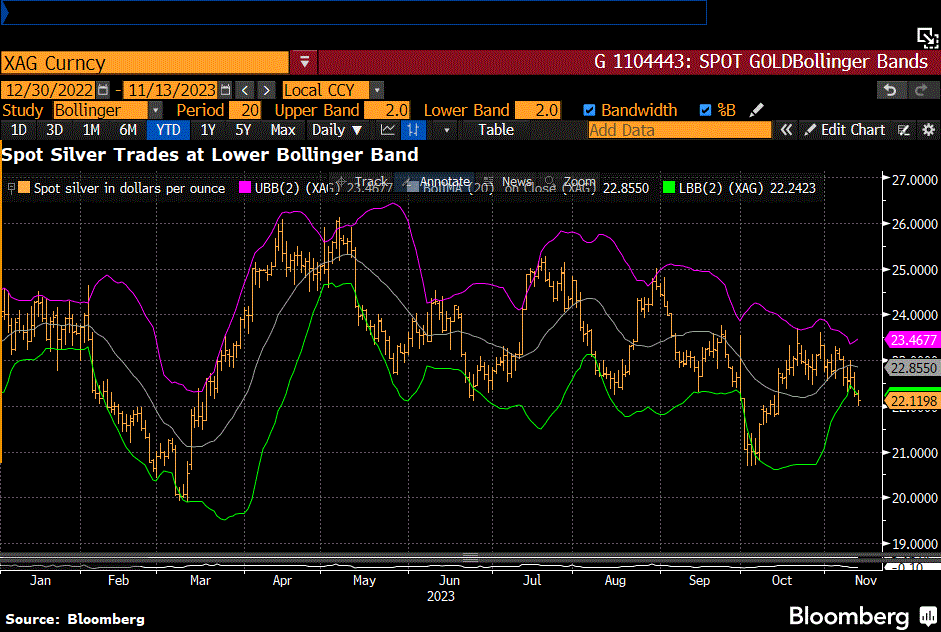Expand the Local CCY currency dropdown
941x632 pixels.
pos(377,90)
